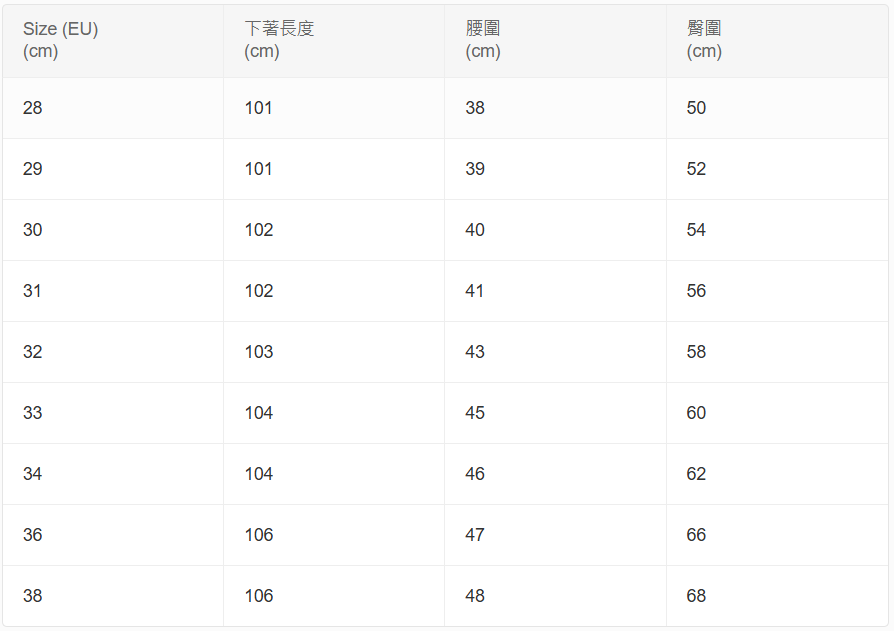Click the Size (EU) column header

(x=60, y=40)
